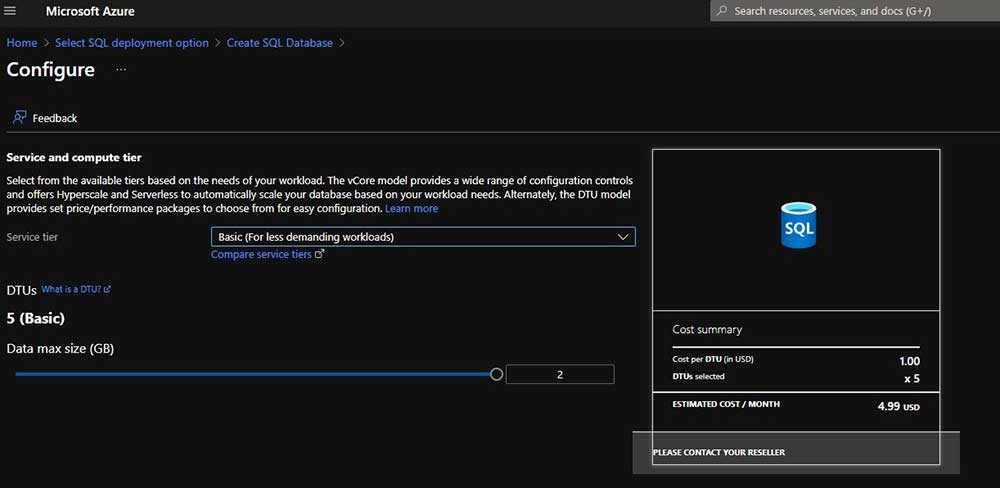This screenshot has width=1000, height=488.
Task: Go to Home in the breadcrumb
Action: coord(22,43)
